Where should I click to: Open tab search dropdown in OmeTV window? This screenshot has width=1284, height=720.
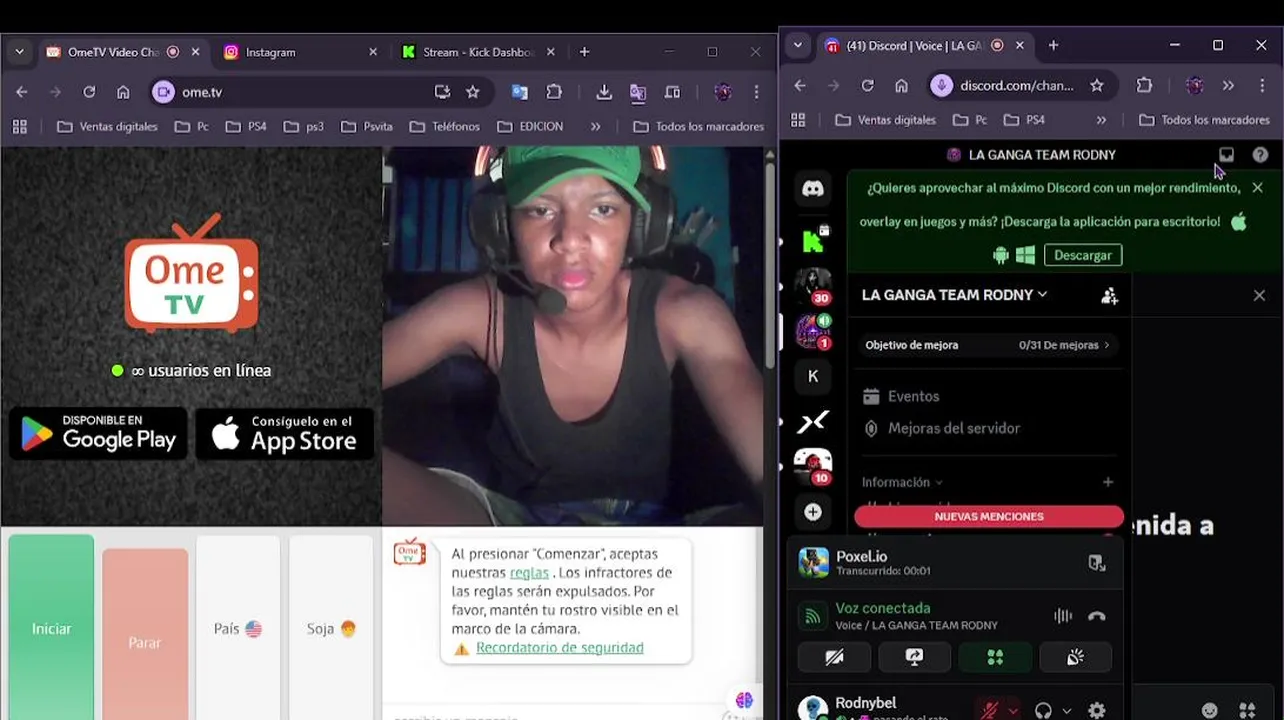[x=19, y=52]
